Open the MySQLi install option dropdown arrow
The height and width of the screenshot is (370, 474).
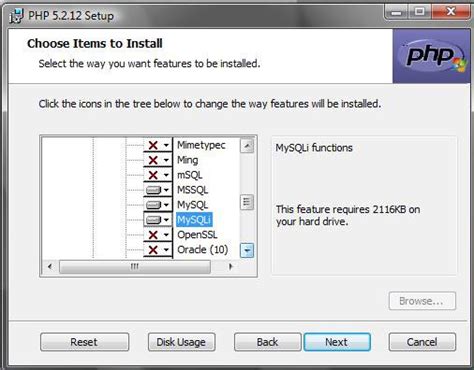[166, 220]
